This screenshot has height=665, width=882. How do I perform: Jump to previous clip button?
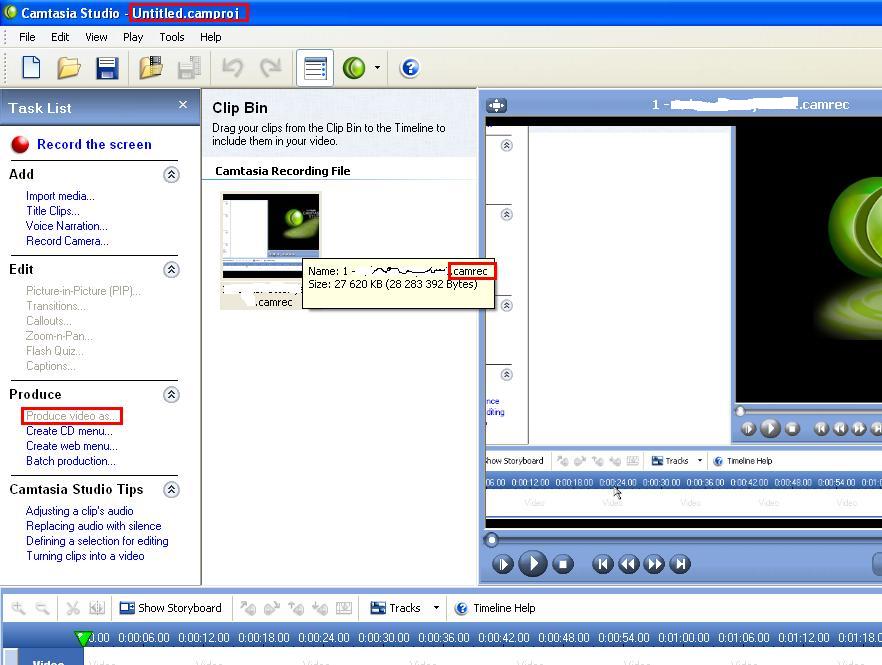[x=602, y=564]
